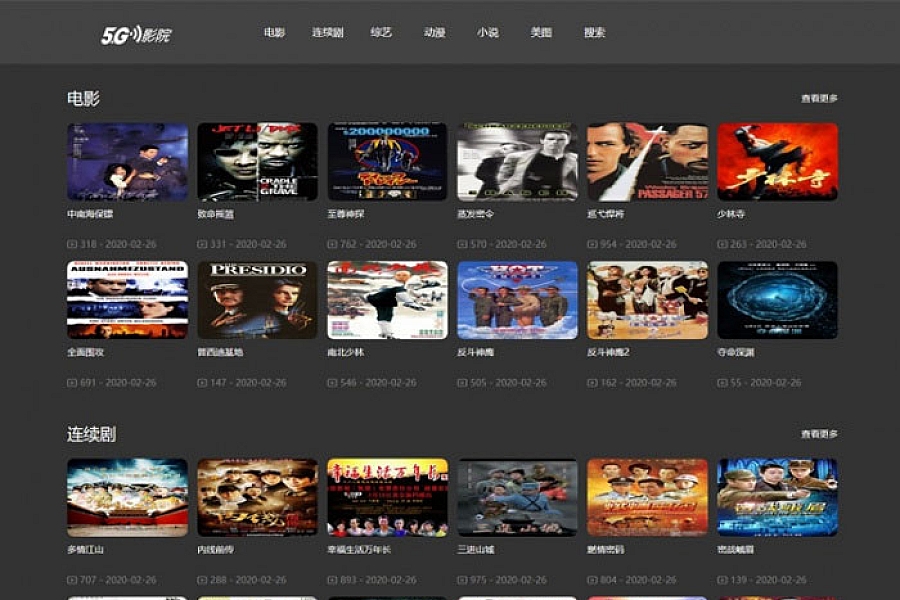
Task: Select the Cradle 2 the Grave poster
Action: click(x=257, y=162)
